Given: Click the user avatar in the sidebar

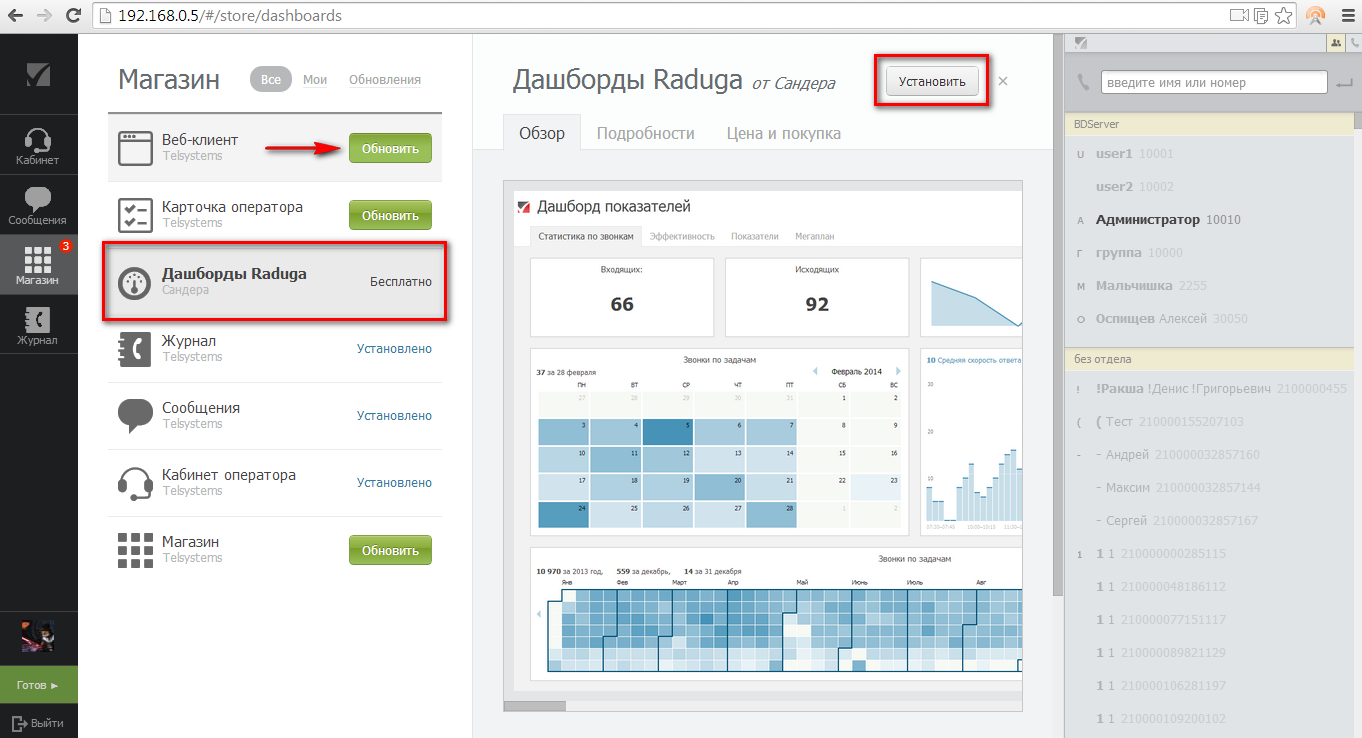Looking at the screenshot, I should 38,636.
